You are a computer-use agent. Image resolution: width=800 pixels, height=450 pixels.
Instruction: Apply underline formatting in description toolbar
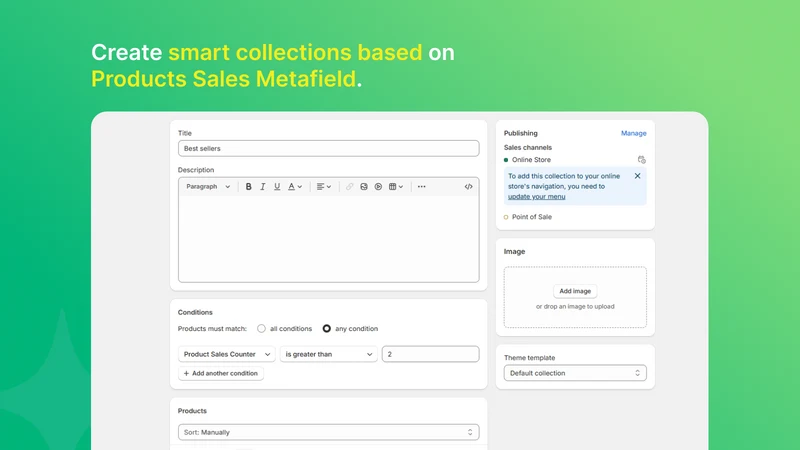(x=277, y=187)
